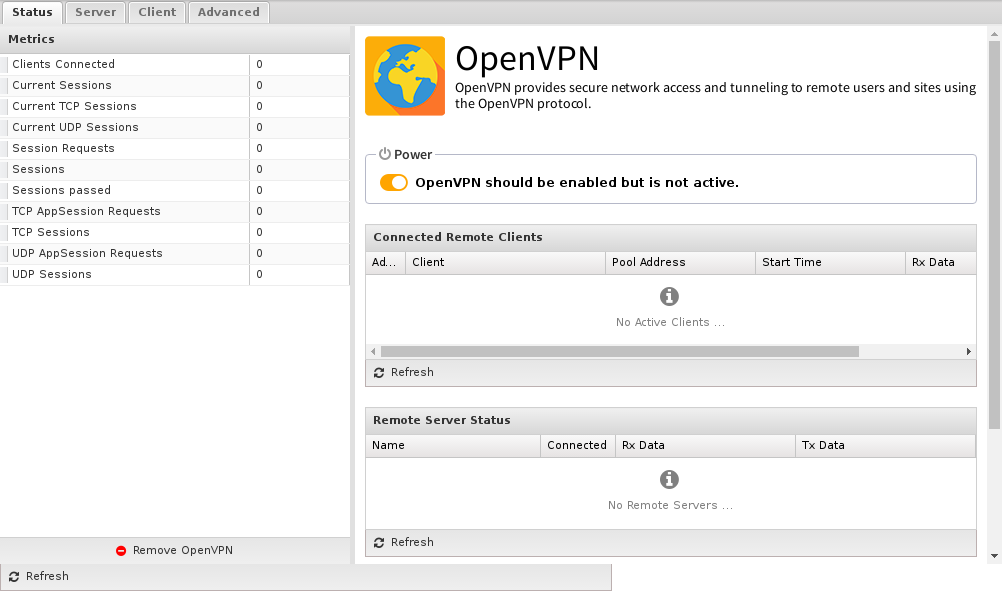
Task: Click Remove OpenVPN button
Action: (175, 550)
